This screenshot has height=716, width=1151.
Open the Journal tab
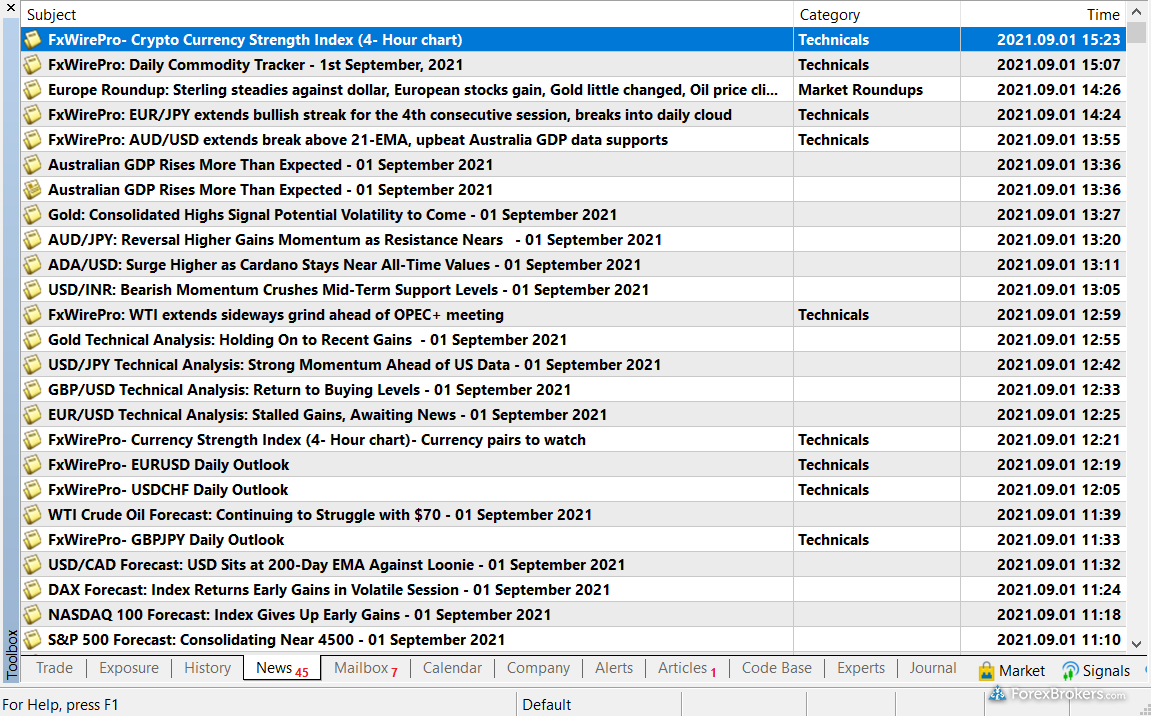(933, 668)
